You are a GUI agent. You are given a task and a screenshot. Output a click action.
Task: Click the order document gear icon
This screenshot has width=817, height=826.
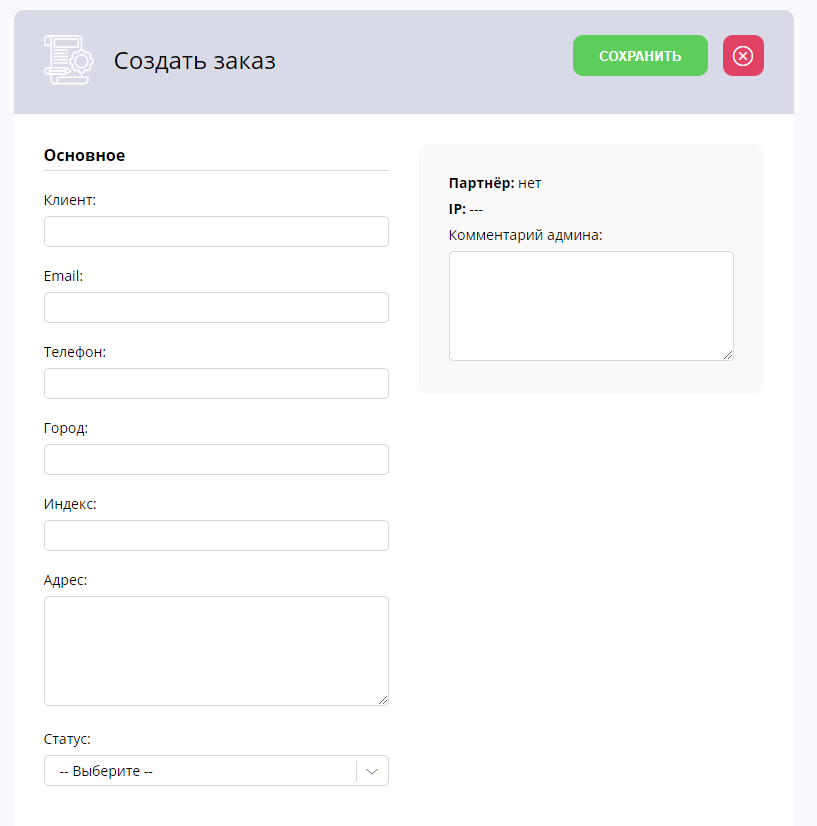click(68, 60)
